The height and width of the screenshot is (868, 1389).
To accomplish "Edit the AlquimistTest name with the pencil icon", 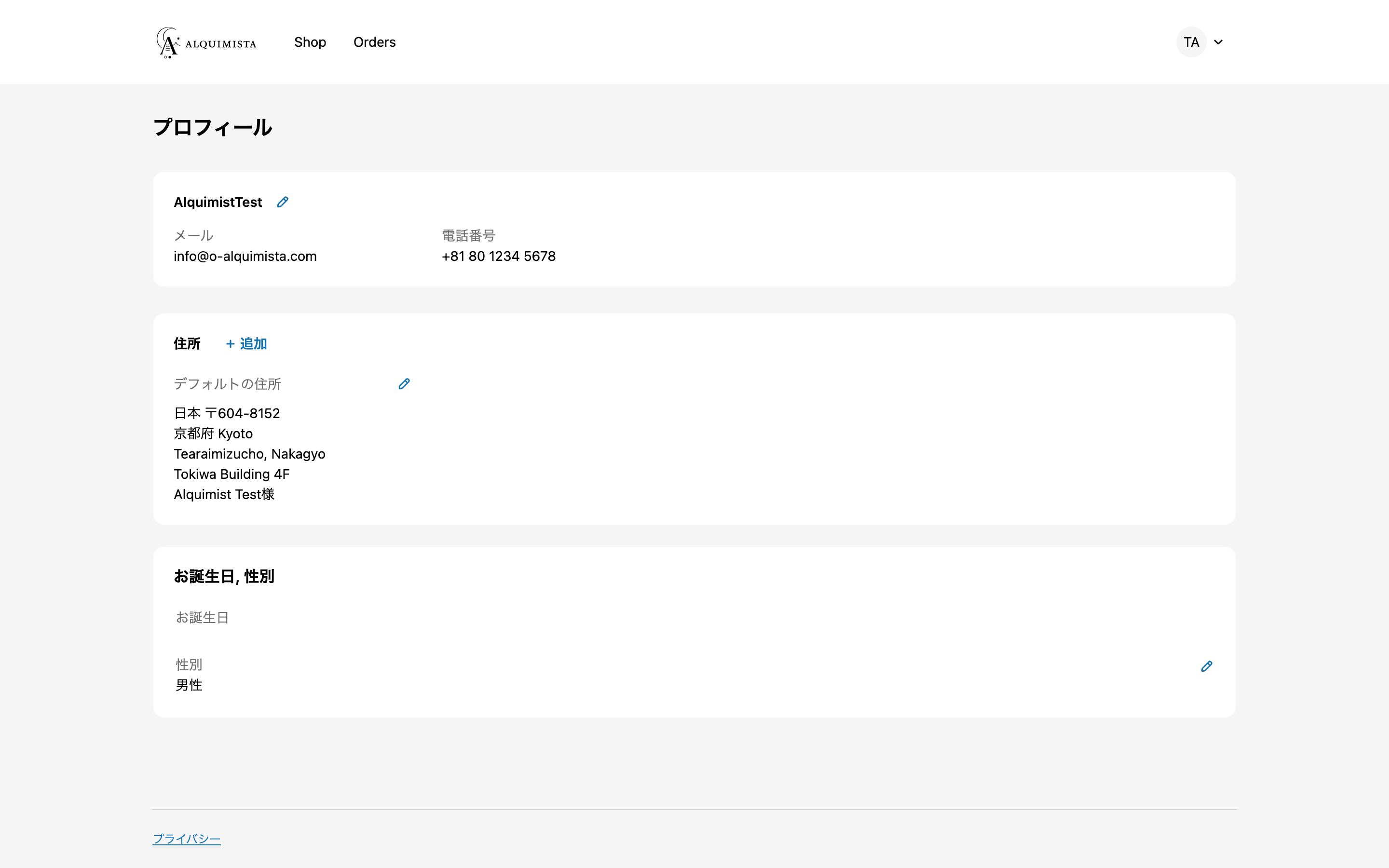I will 283,202.
